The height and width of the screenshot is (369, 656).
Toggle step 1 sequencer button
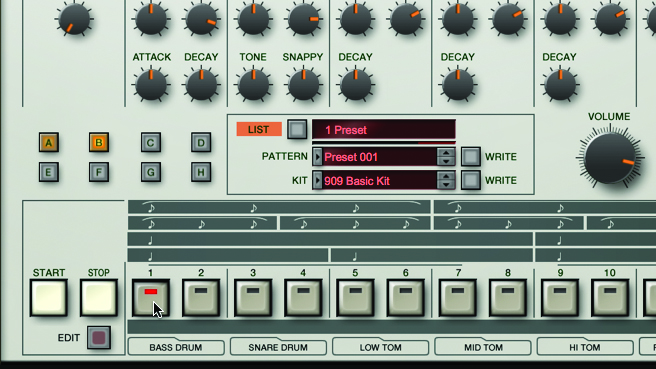coord(151,298)
